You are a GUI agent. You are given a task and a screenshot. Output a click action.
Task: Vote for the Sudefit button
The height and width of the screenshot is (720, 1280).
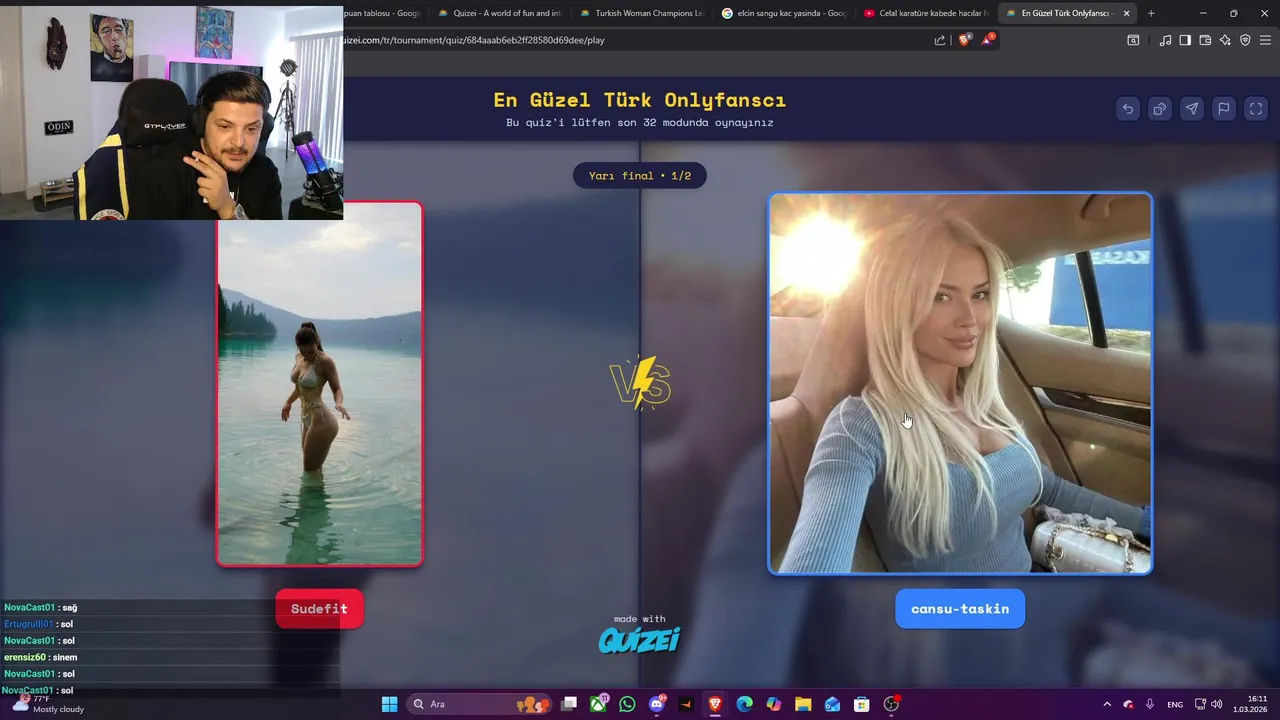click(x=320, y=609)
